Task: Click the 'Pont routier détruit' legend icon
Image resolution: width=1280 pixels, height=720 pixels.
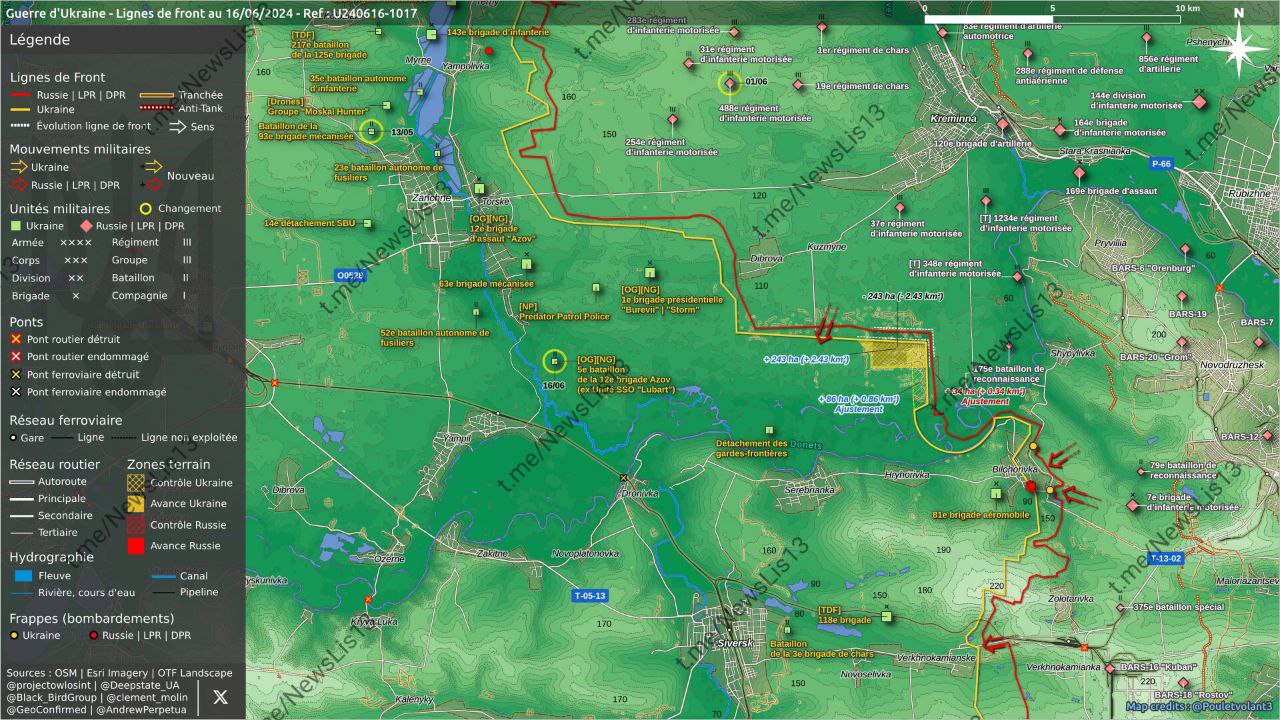Action: coord(16,340)
